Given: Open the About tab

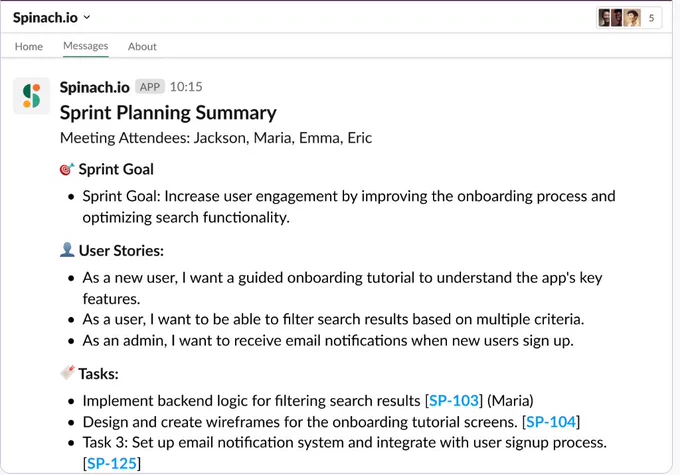Looking at the screenshot, I should pos(142,46).
